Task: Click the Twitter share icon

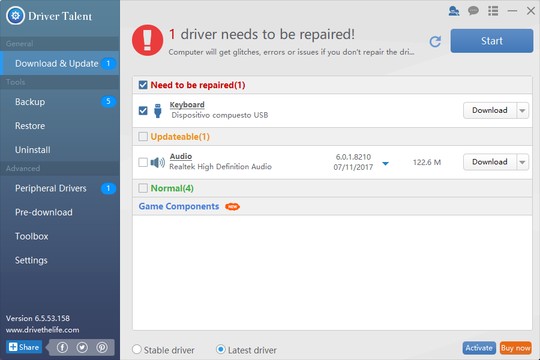Action: point(82,347)
